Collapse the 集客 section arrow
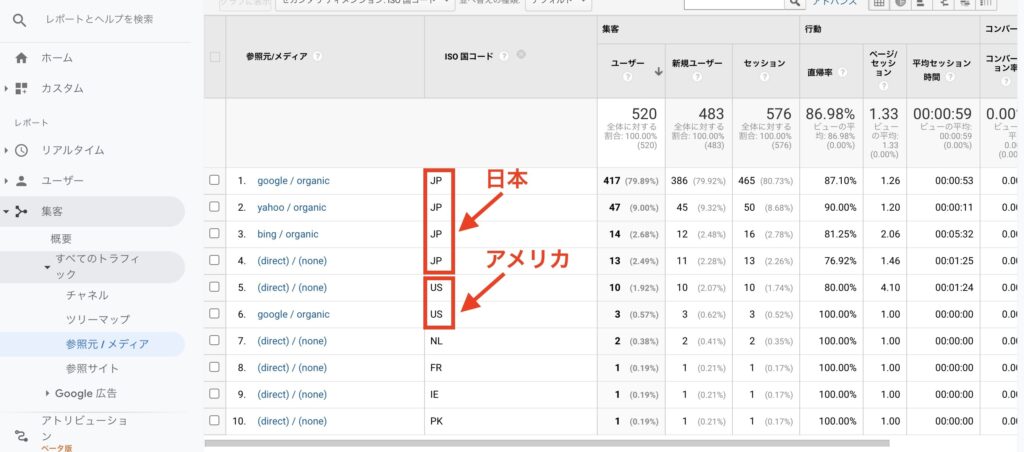The height and width of the screenshot is (452, 1024). pyautogui.click(x=6, y=212)
